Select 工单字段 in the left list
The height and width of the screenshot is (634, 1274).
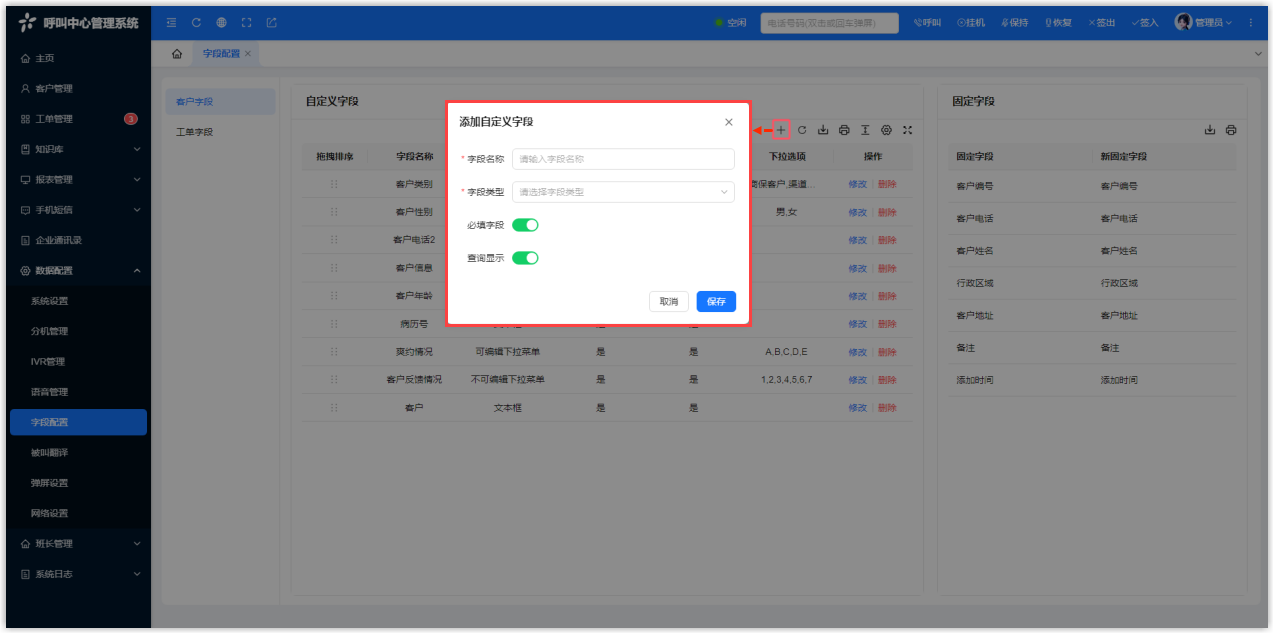click(x=195, y=132)
